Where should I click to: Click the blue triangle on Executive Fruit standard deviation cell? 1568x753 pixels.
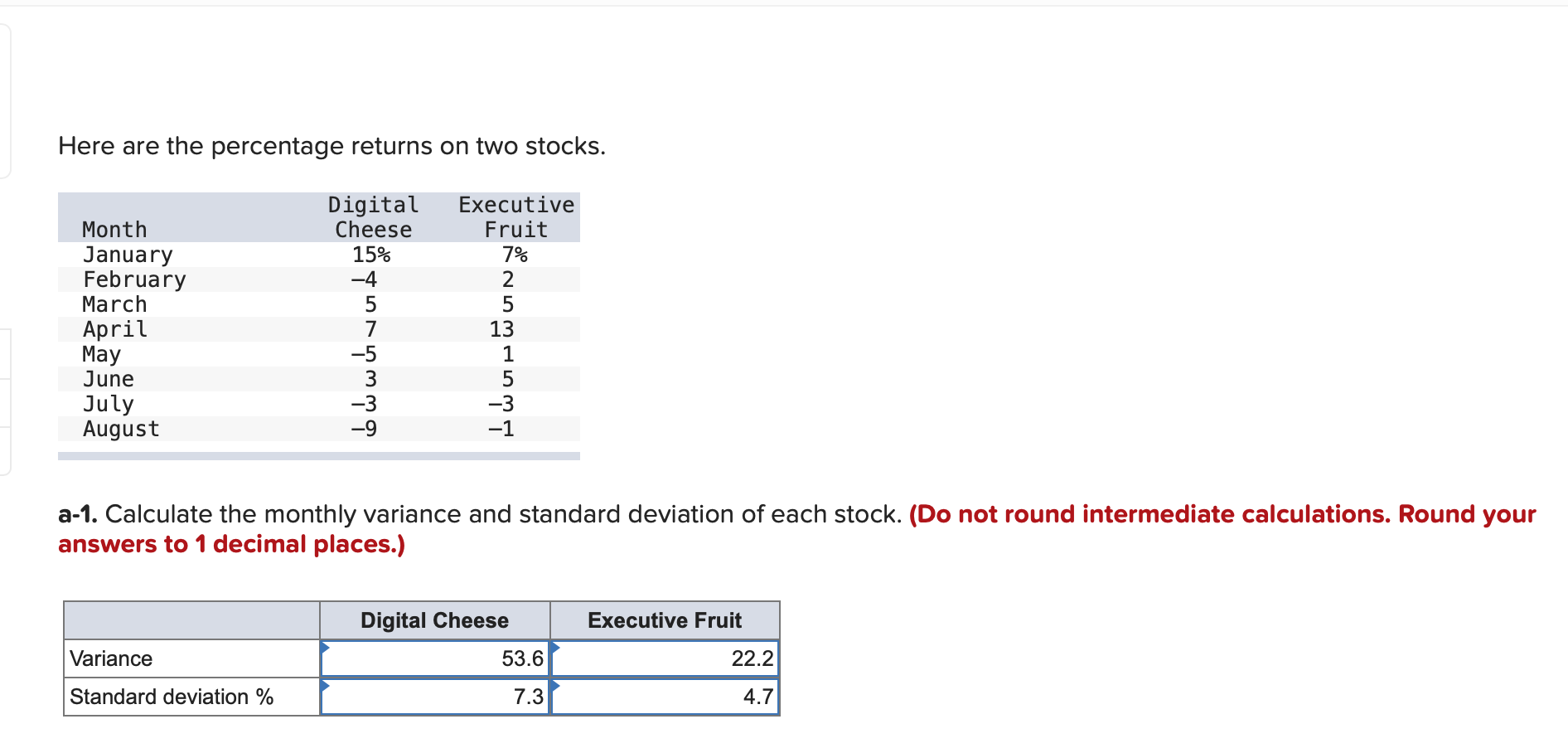(x=555, y=685)
